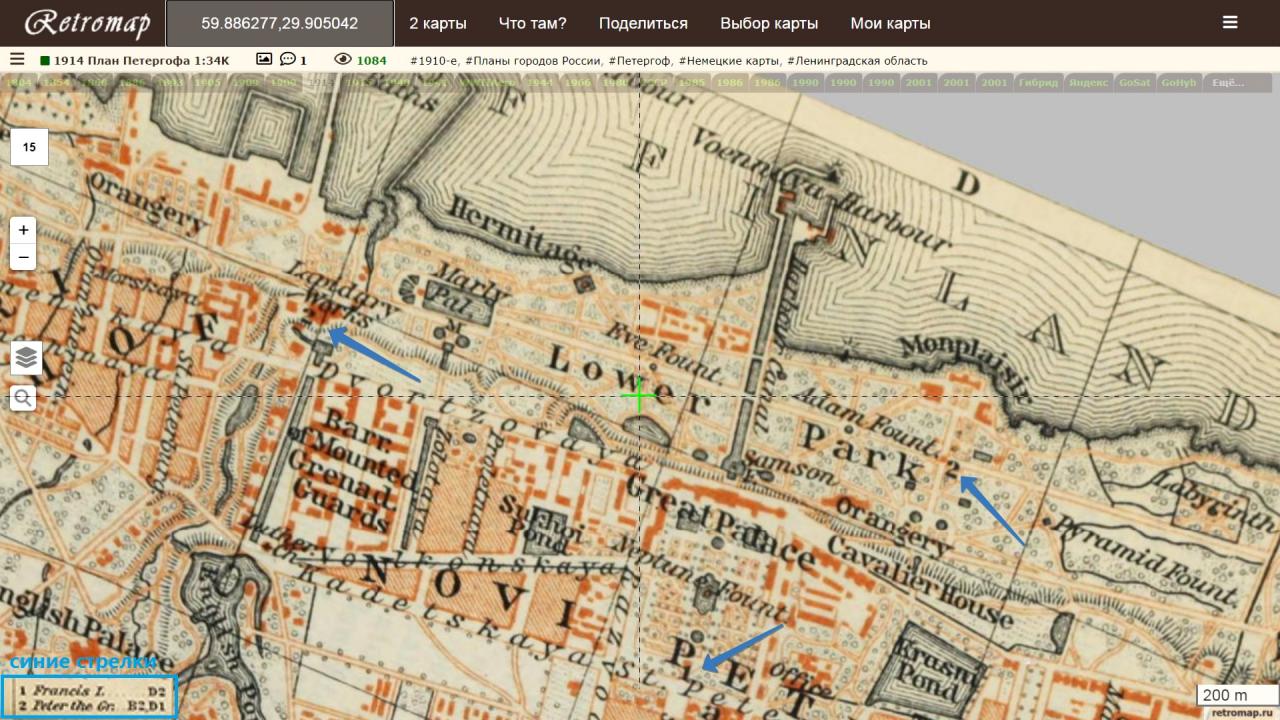
Task: Open the magnifier search tool
Action: pos(24,398)
